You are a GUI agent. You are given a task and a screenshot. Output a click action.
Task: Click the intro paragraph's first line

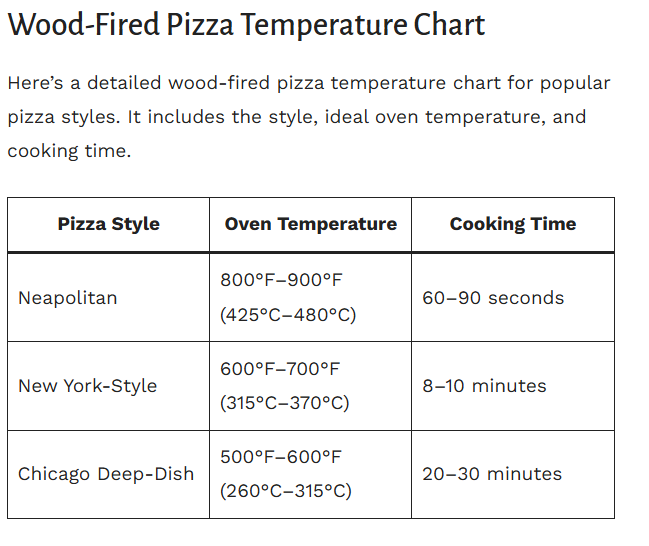(x=308, y=83)
